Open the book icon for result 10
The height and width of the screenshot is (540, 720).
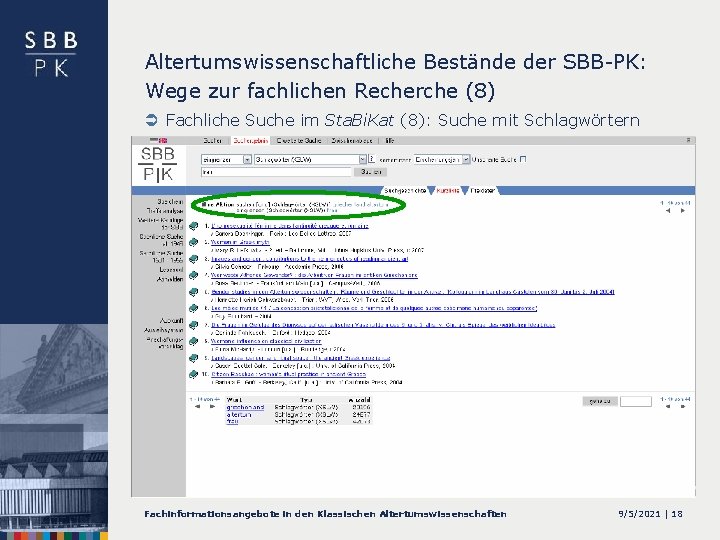193,375
